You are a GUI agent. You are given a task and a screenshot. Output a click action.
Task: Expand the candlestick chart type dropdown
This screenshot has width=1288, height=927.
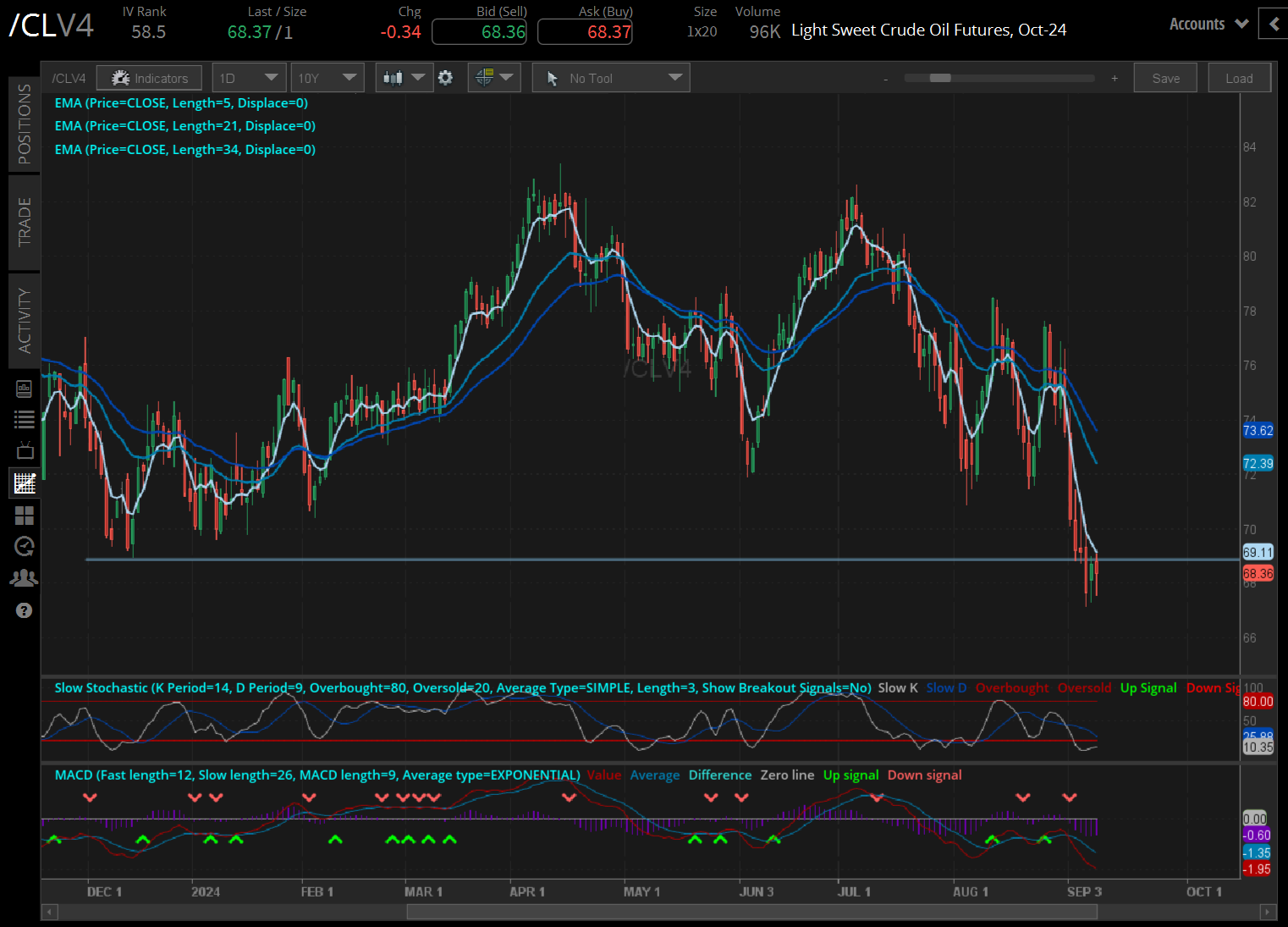coord(404,78)
